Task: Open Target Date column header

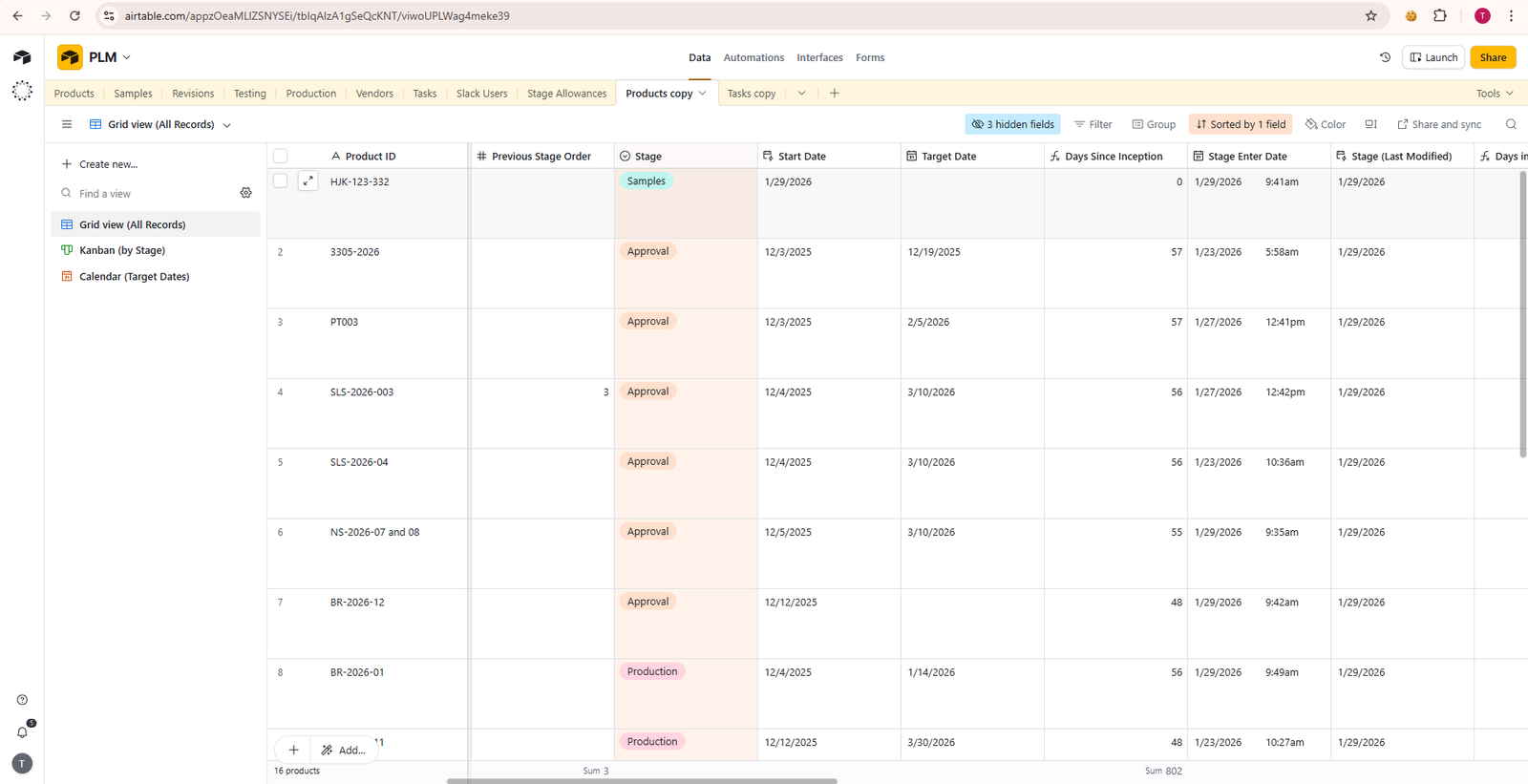Action: click(972, 157)
